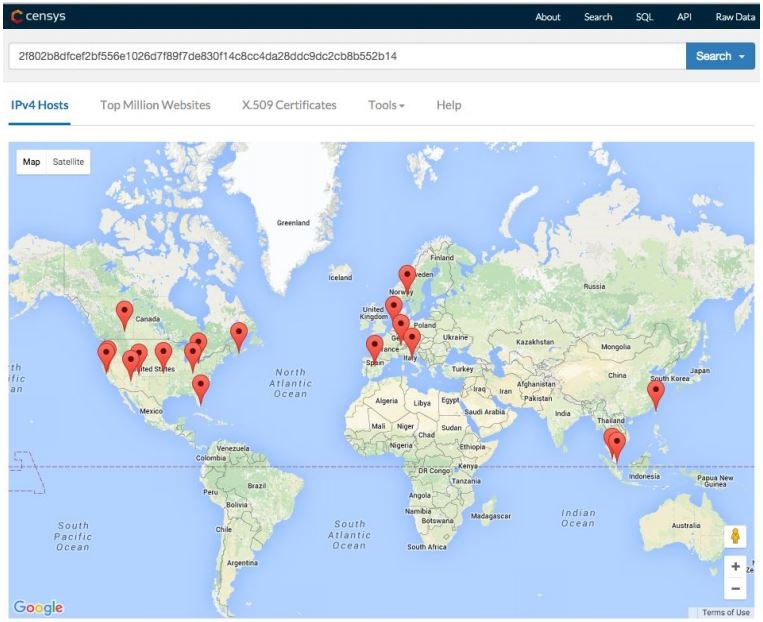Open the Search link in navbar
Image resolution: width=763 pixels, height=622 pixels.
pos(598,17)
